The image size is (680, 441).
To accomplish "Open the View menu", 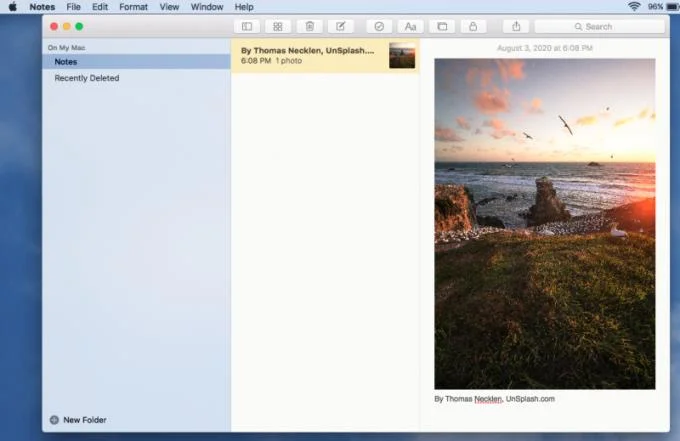I will (169, 7).
